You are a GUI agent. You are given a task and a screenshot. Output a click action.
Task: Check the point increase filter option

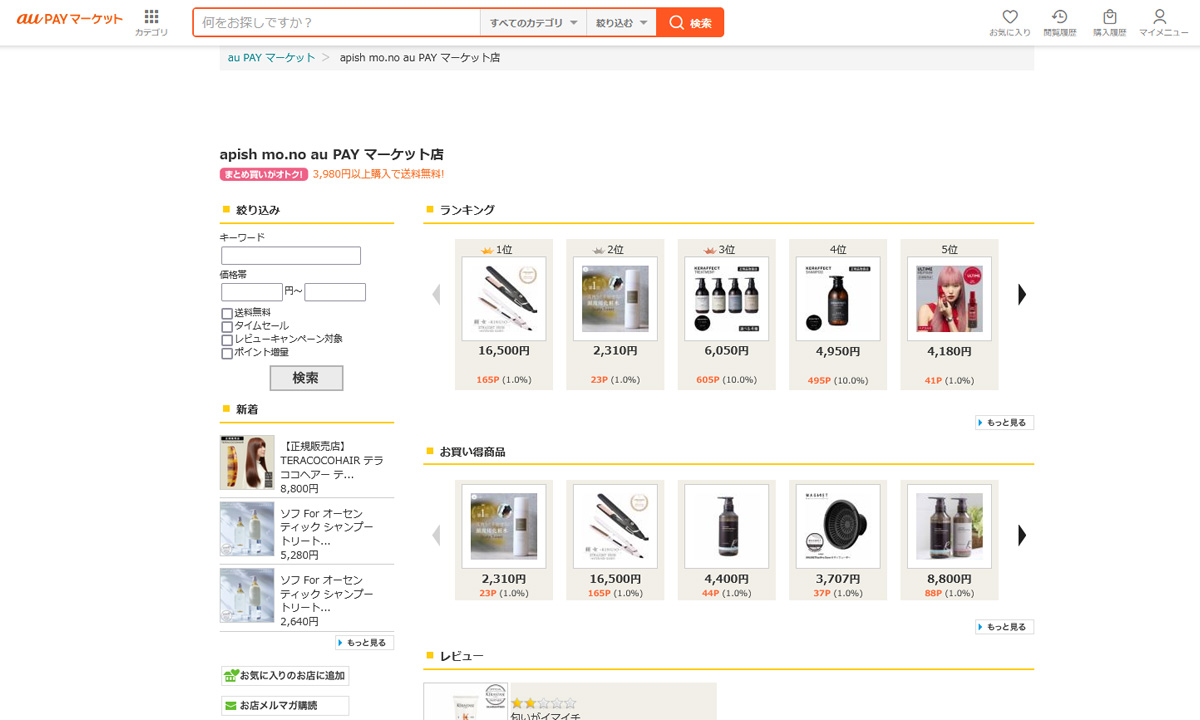pyautogui.click(x=227, y=352)
